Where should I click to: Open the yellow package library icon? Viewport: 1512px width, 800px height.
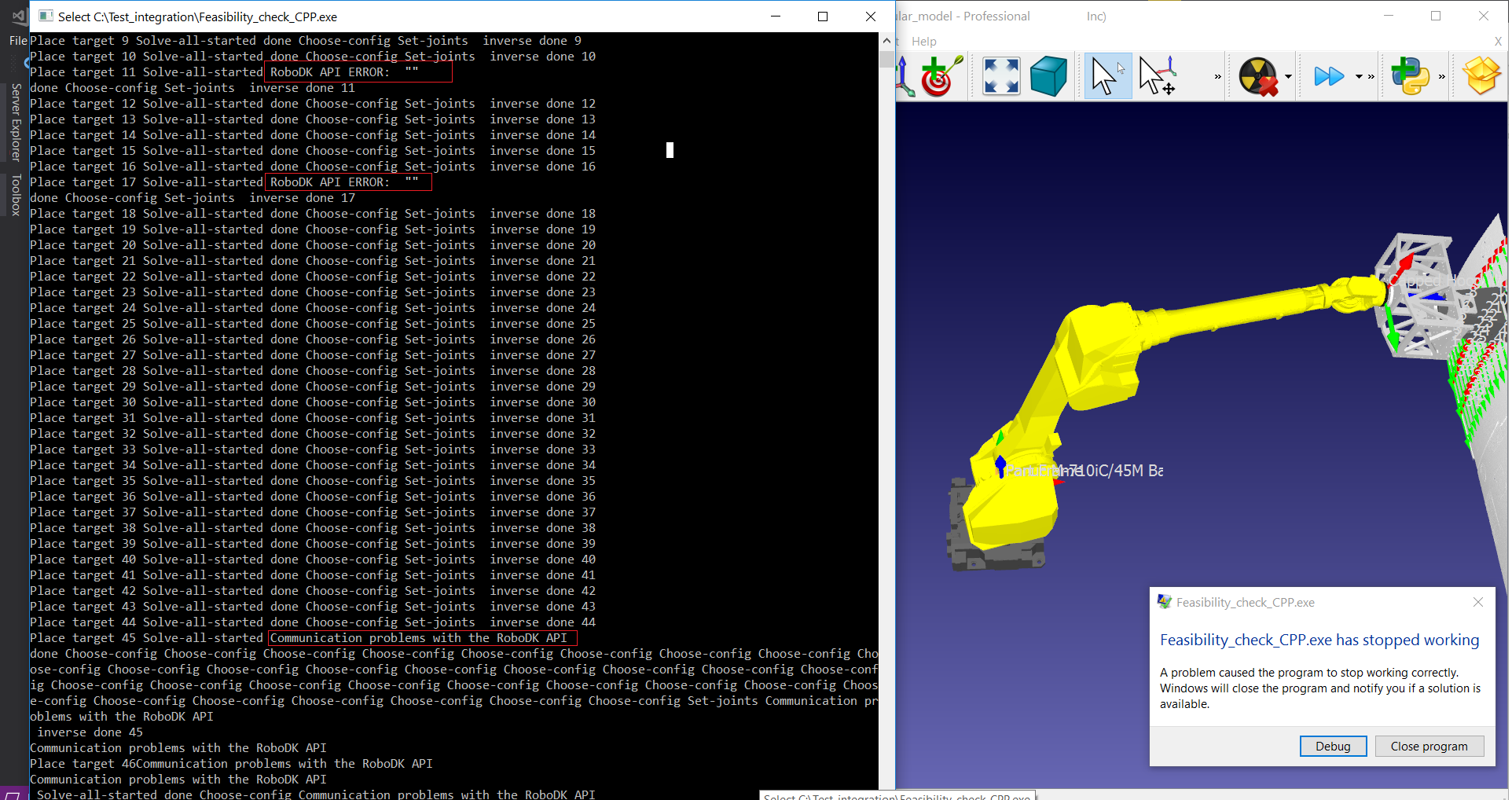[1481, 77]
